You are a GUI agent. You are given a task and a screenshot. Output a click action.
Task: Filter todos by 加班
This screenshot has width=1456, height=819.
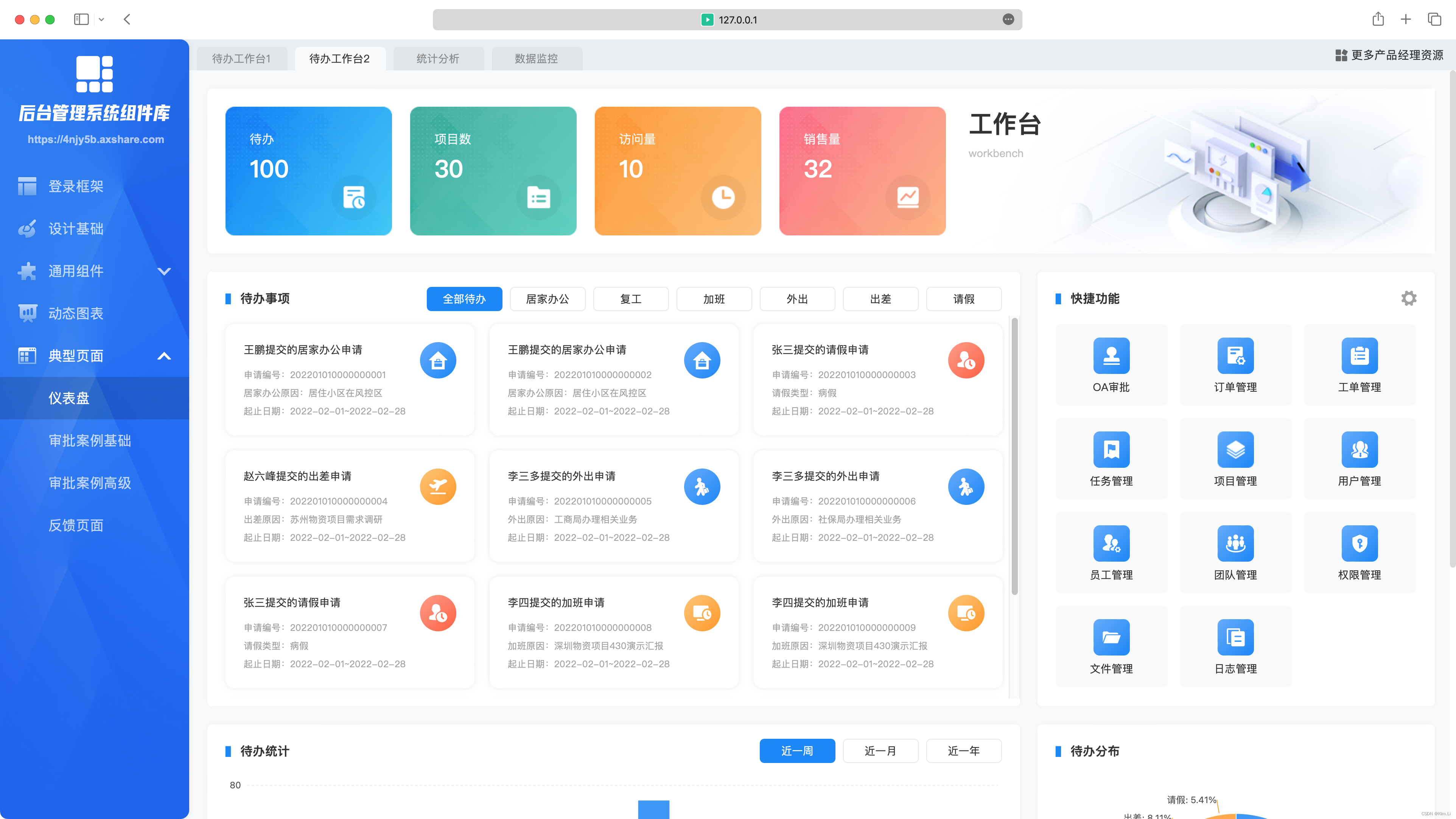(x=714, y=299)
